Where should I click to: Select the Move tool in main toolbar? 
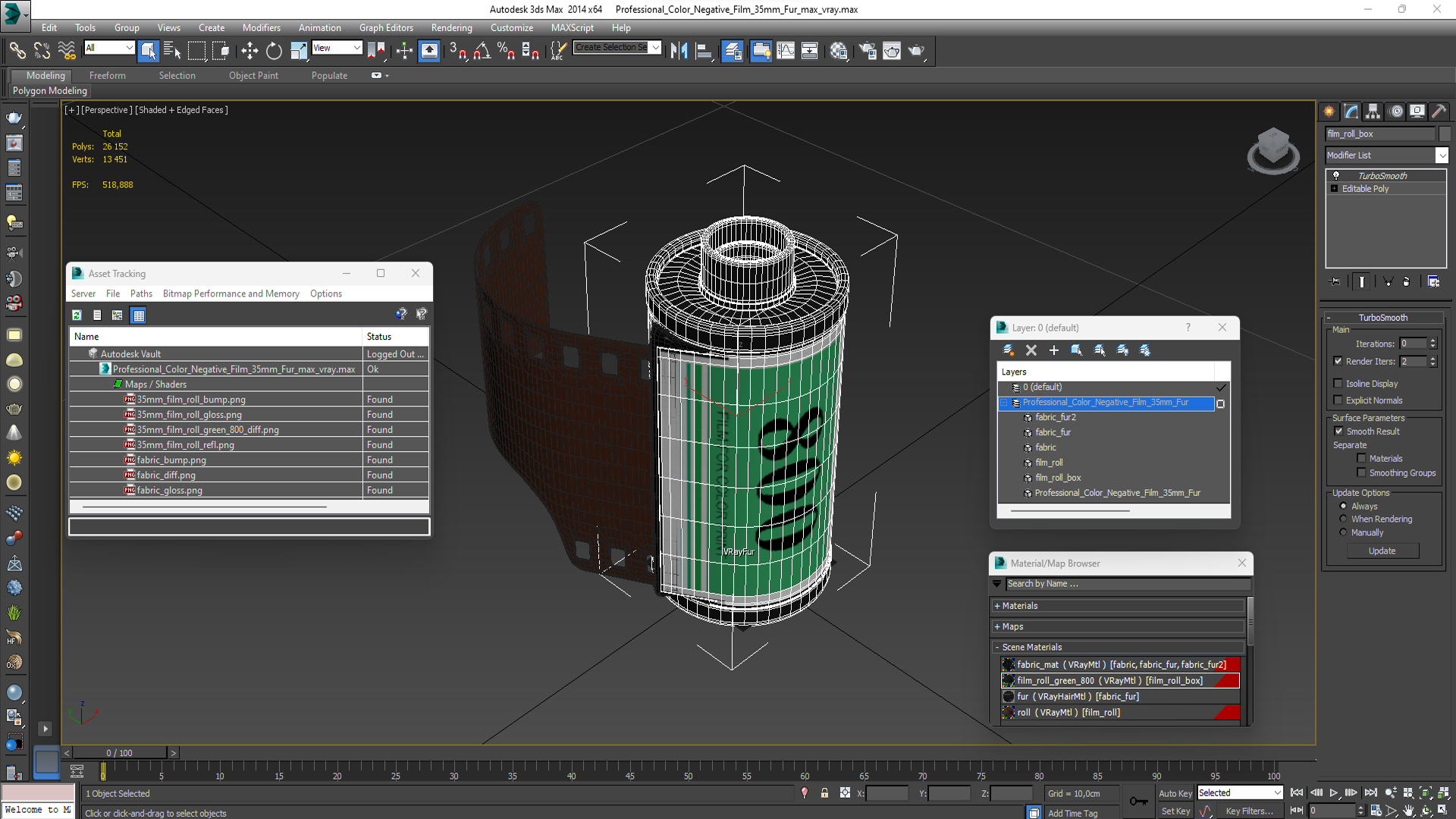(x=249, y=51)
